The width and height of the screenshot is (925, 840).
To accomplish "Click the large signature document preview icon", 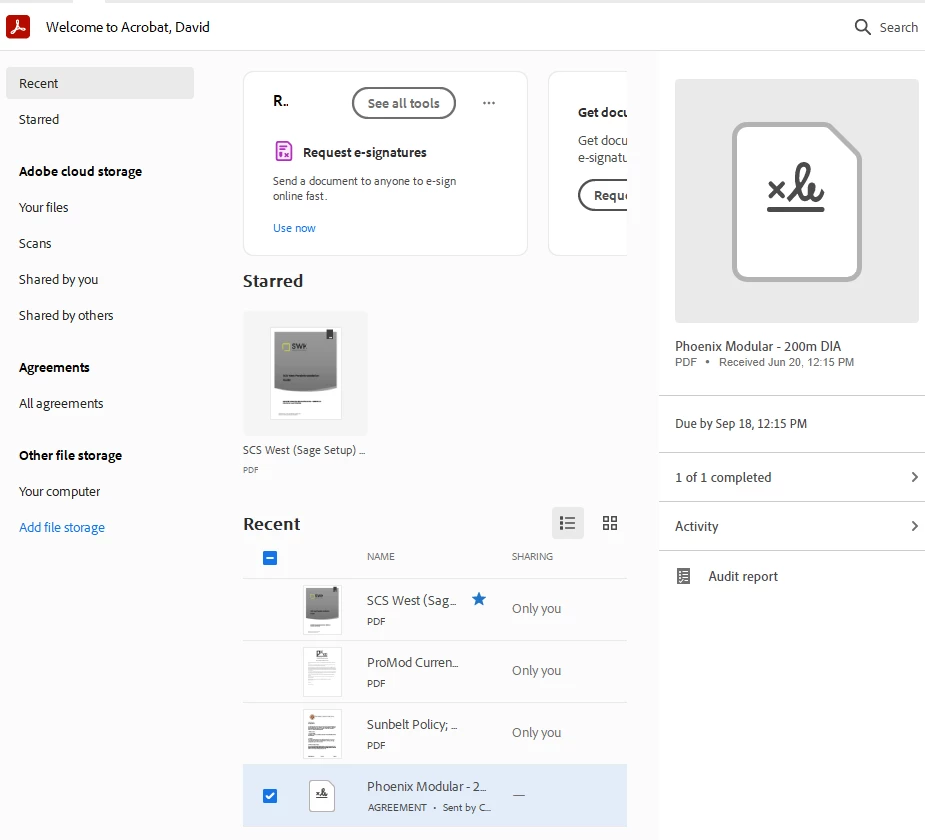I will pos(796,202).
